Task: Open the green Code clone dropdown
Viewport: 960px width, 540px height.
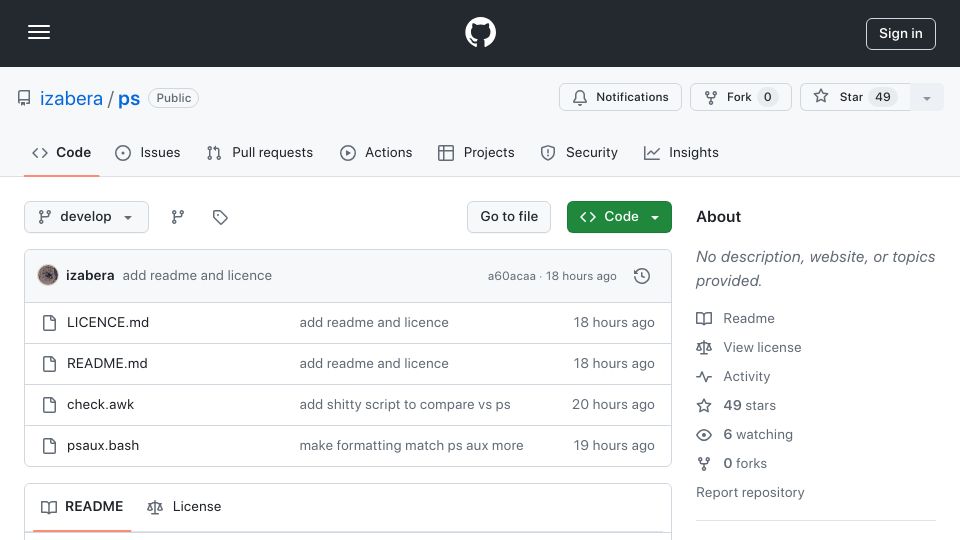Action: tap(619, 217)
